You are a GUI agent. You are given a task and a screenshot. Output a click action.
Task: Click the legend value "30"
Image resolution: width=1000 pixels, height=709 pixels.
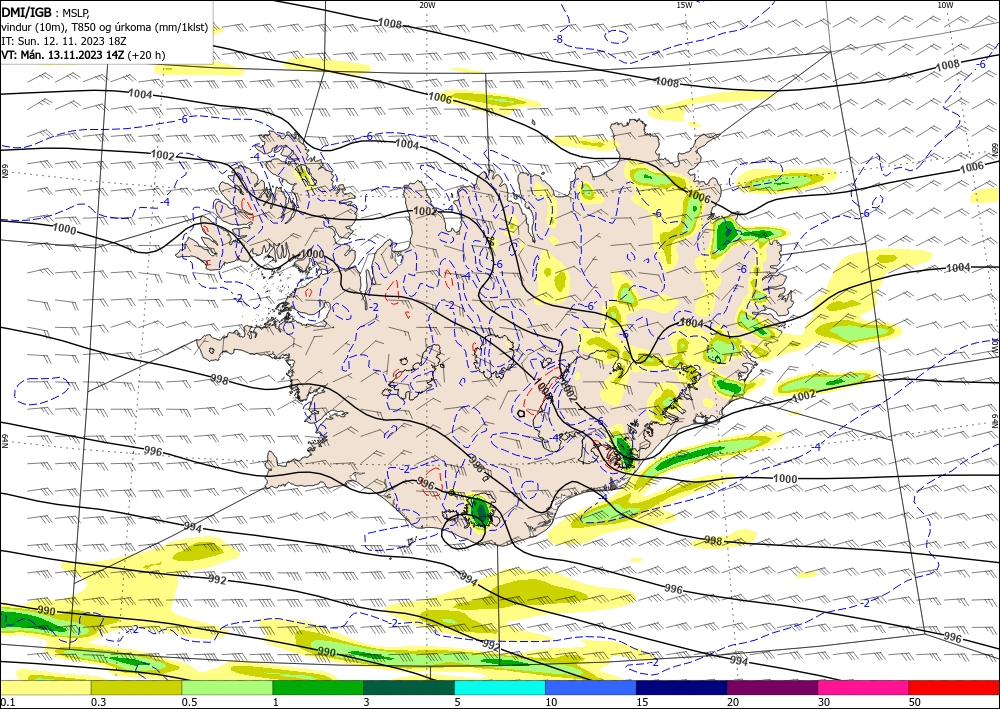pos(824,702)
